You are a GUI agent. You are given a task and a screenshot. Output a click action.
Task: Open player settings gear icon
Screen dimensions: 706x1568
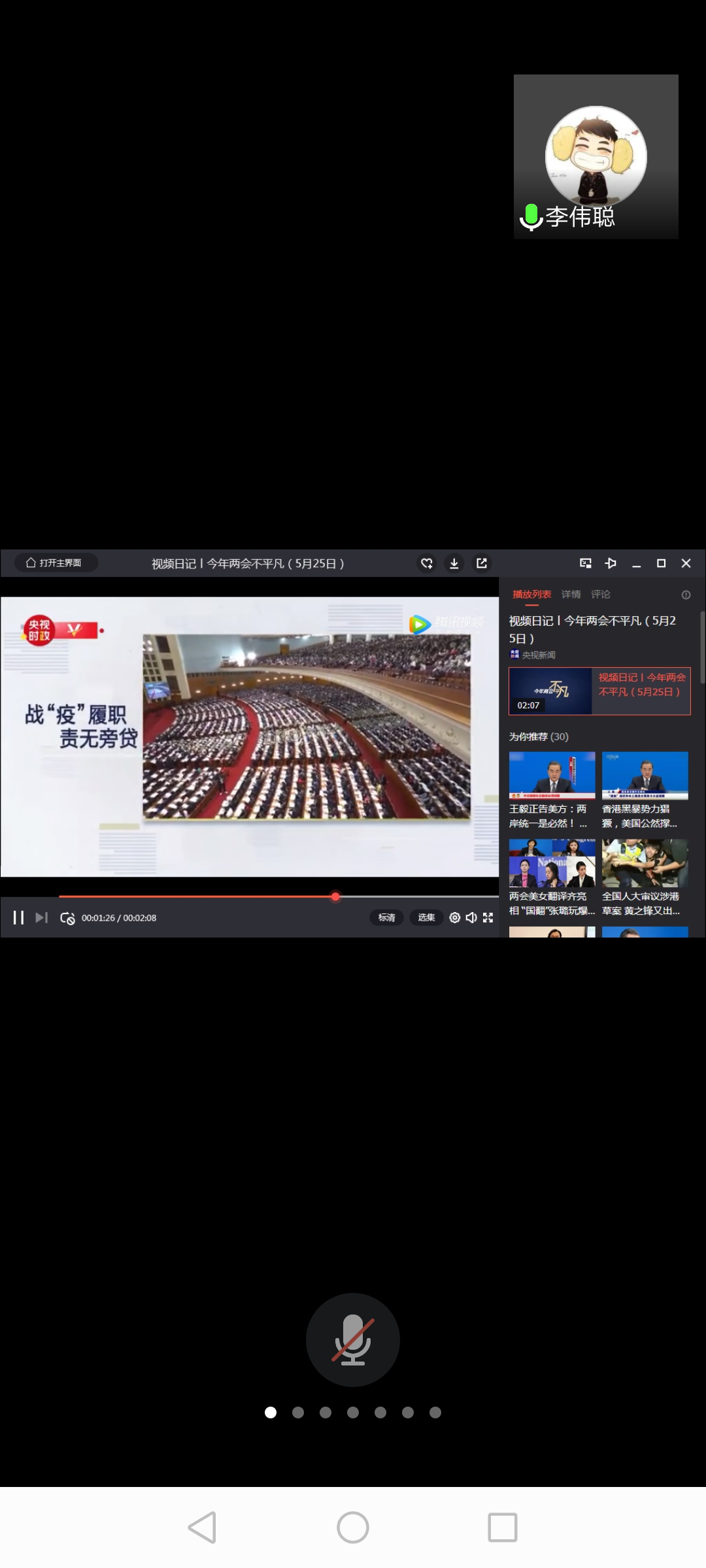(455, 918)
